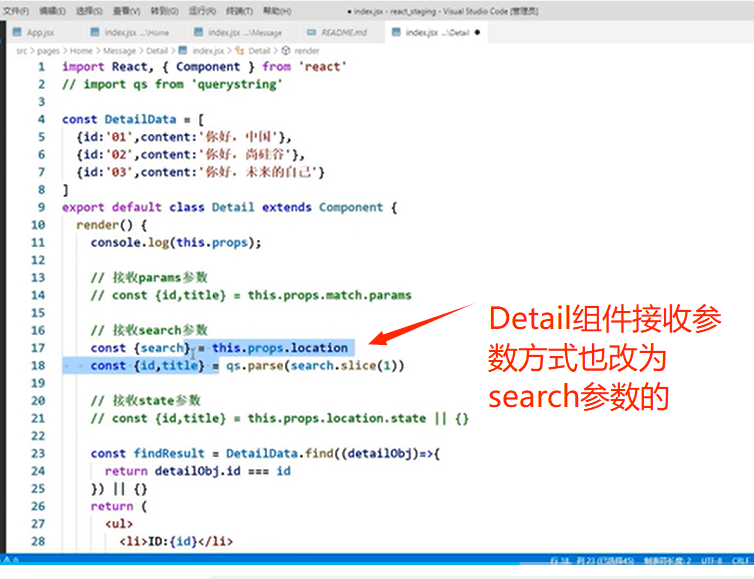Screen dimensions: 754x579
Task: Click 'this.props.location' on line 17
Action: point(280,348)
